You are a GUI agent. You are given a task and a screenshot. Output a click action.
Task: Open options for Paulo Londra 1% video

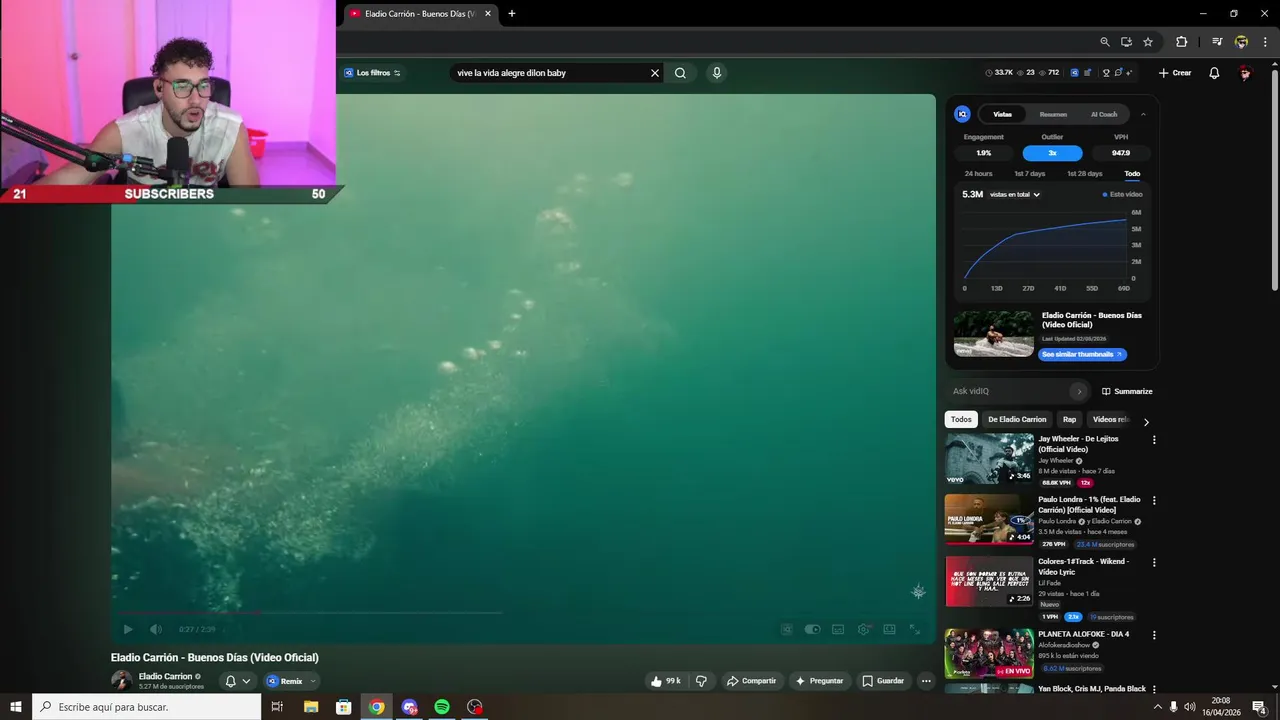click(1154, 501)
